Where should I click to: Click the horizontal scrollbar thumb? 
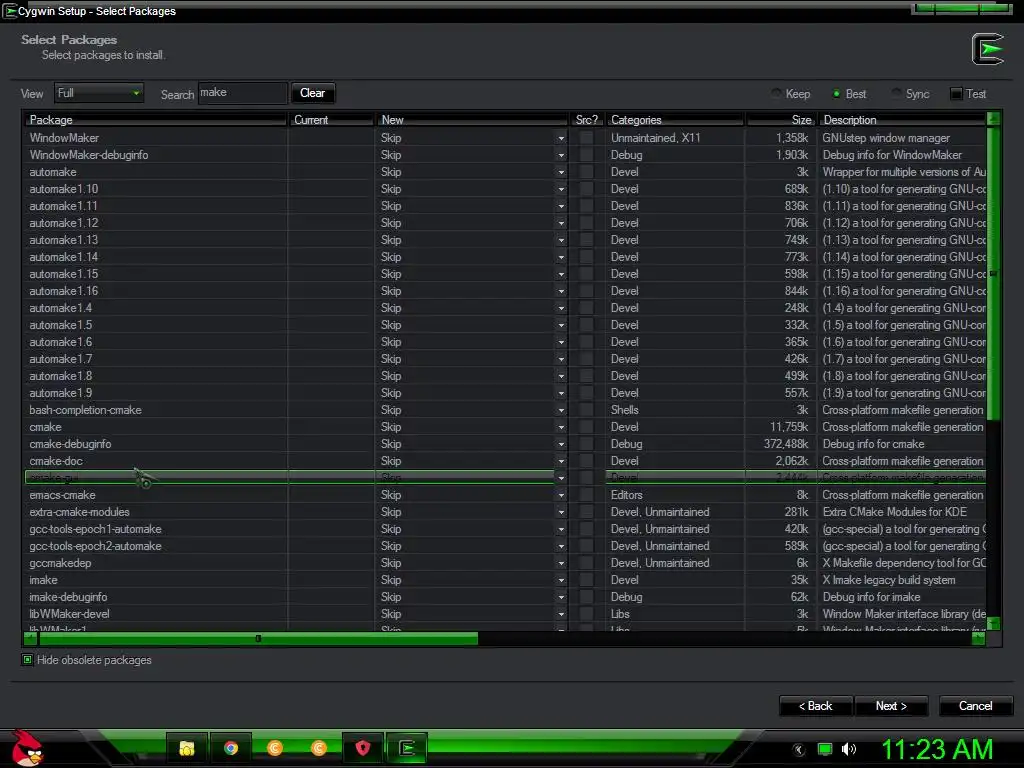(258, 639)
